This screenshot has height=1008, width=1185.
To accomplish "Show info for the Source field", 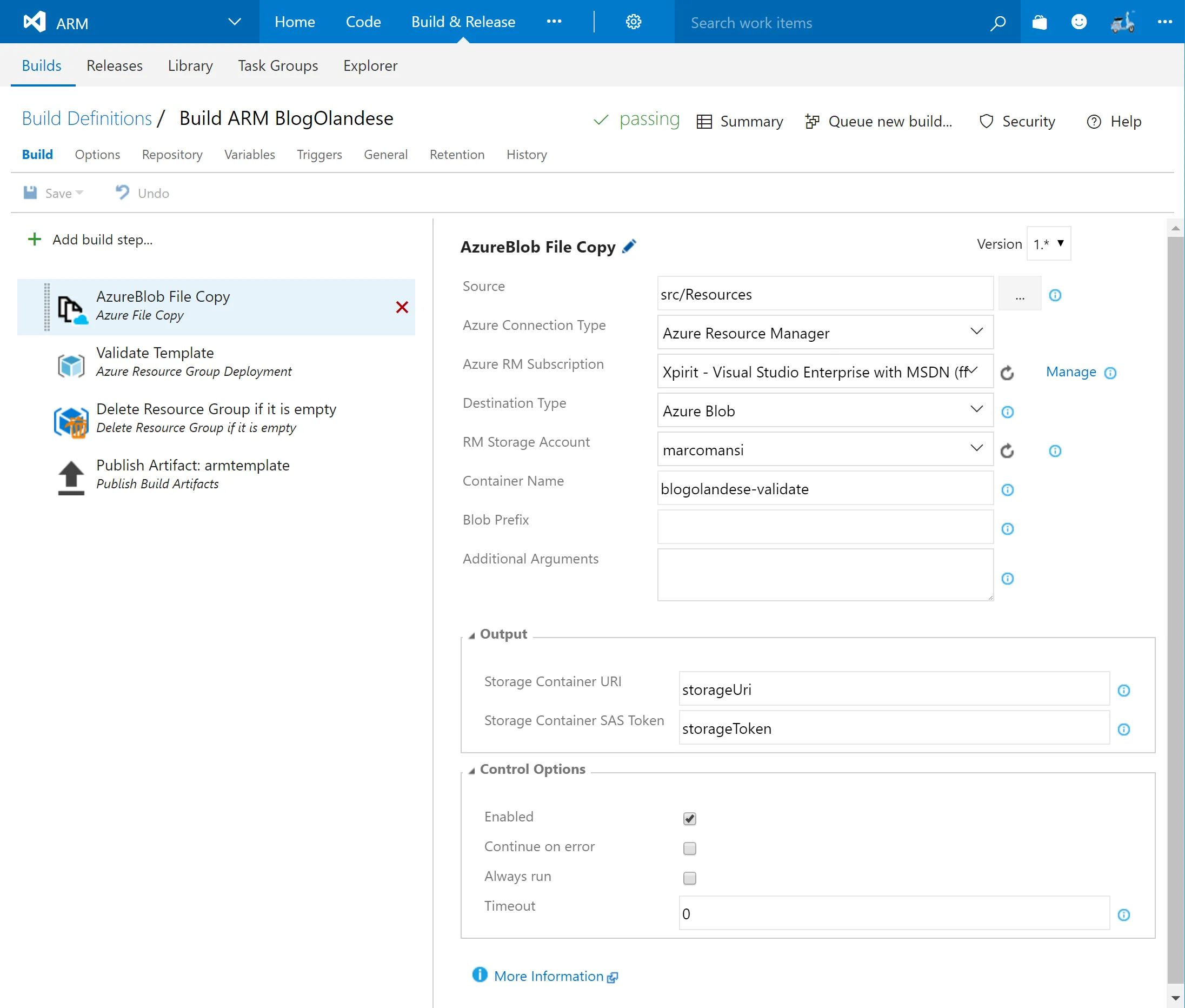I will tap(1055, 295).
